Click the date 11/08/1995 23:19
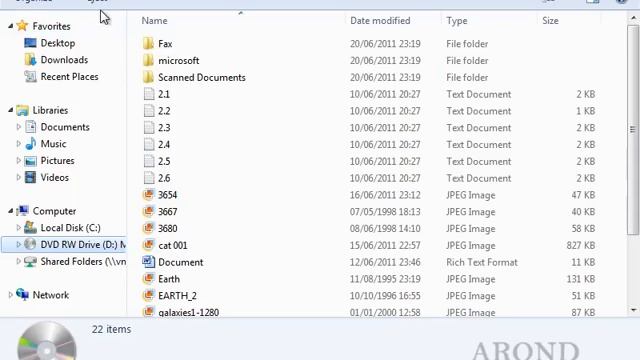Screen dimensions: 640x360 [385, 279]
